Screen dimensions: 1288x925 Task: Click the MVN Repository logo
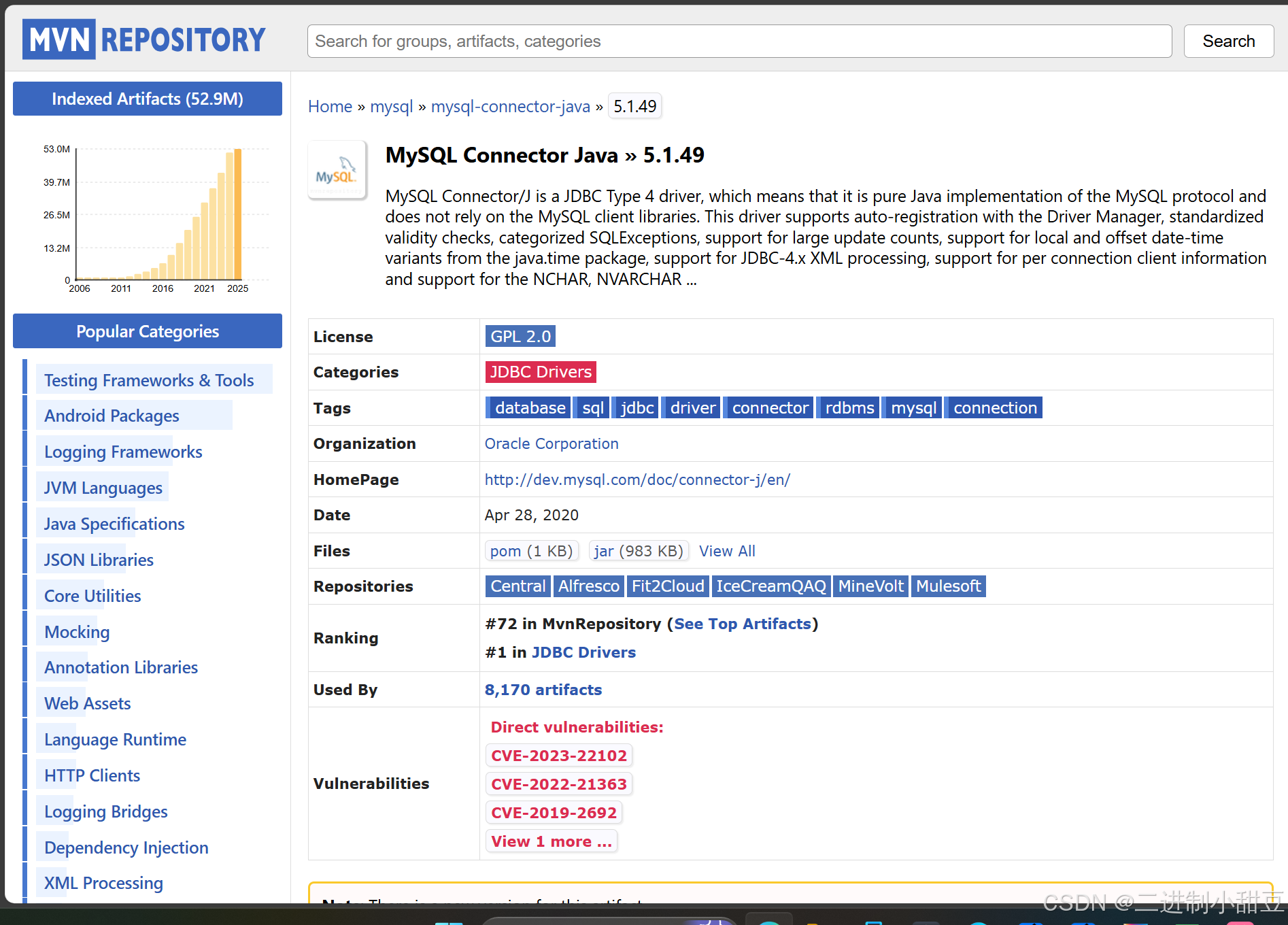tap(143, 39)
